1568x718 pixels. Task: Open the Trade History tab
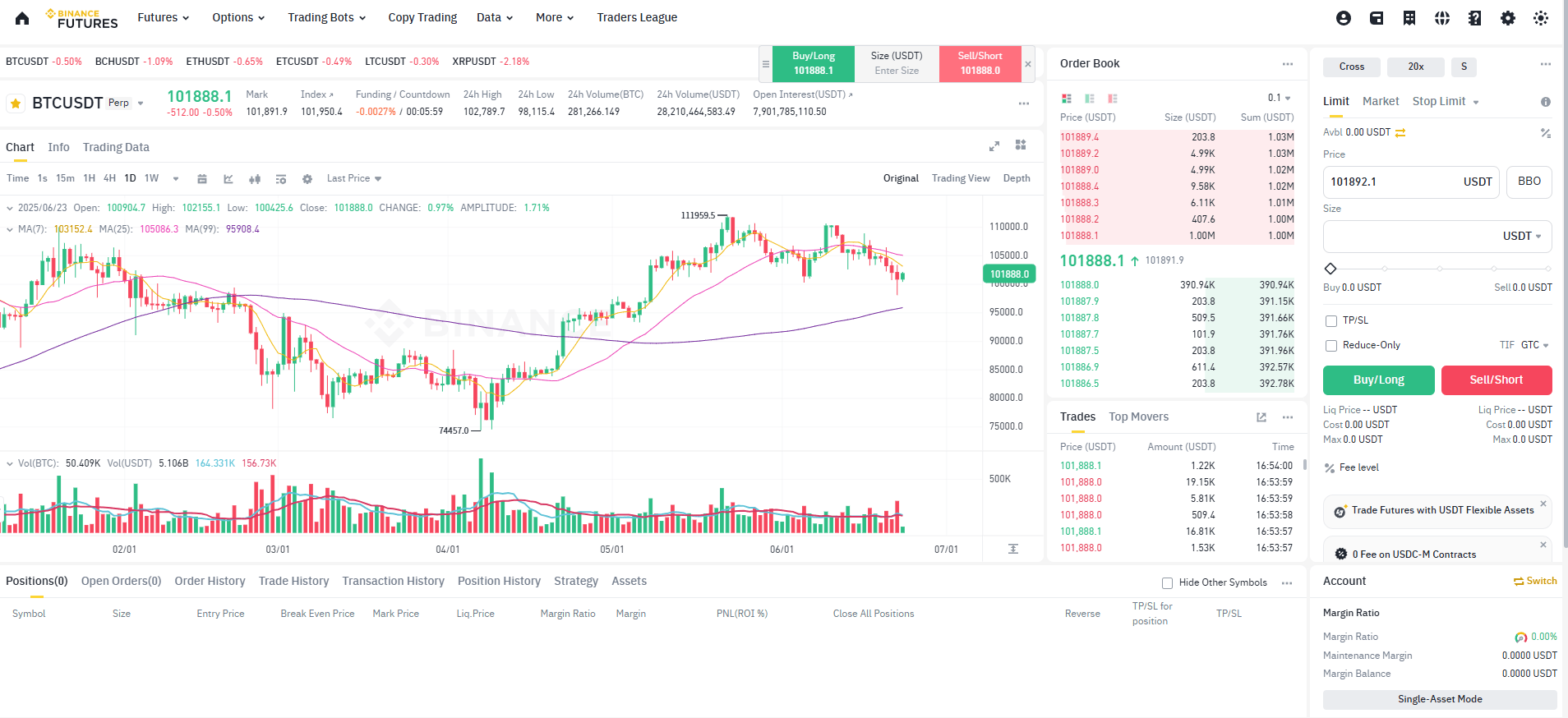click(x=293, y=581)
